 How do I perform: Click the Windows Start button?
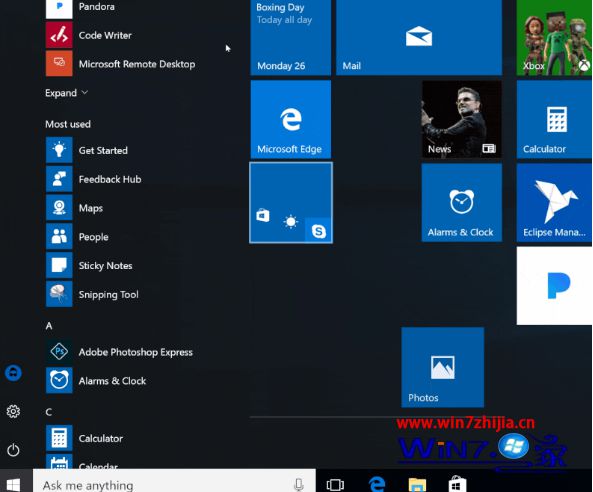[x=14, y=483]
